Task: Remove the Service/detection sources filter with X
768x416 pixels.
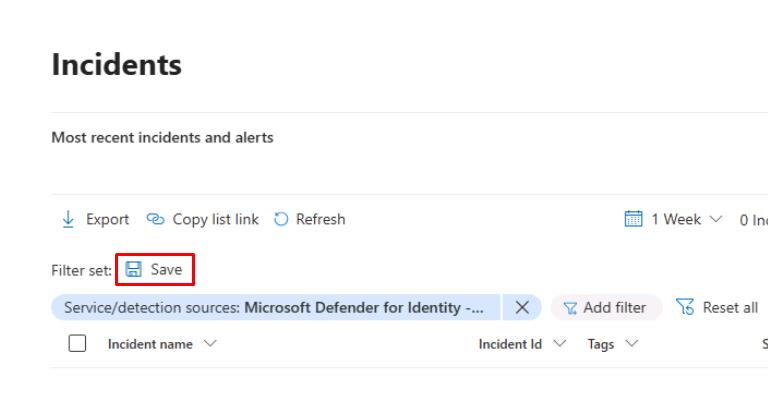Action: tap(521, 308)
